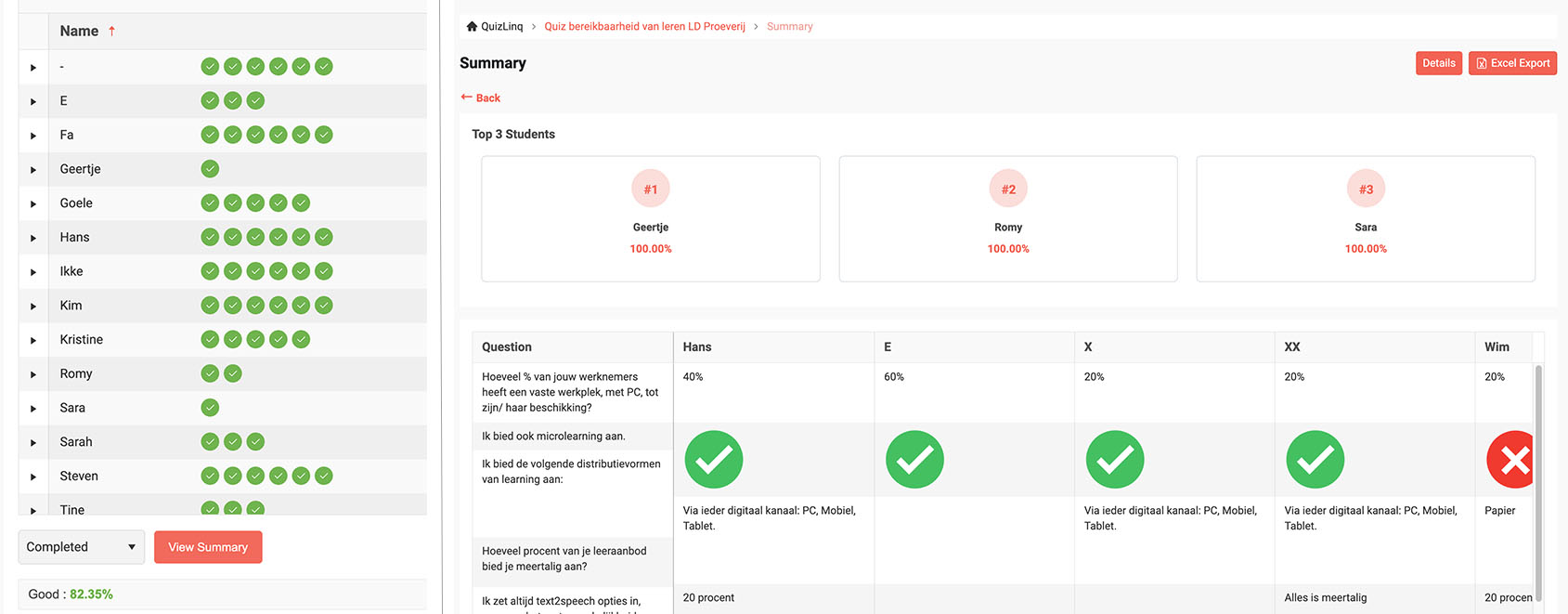Click the single checkmark next to Sara

(x=210, y=407)
